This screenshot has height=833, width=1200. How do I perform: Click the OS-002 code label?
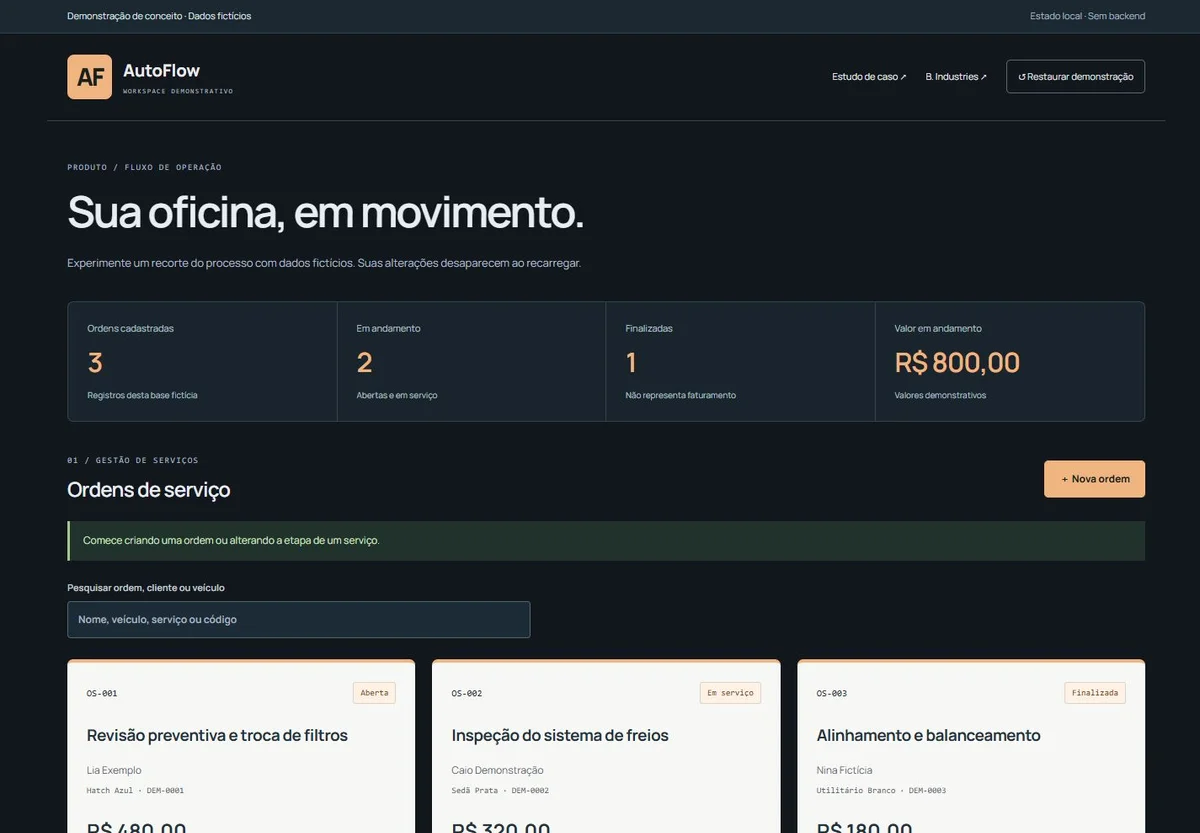coord(467,693)
